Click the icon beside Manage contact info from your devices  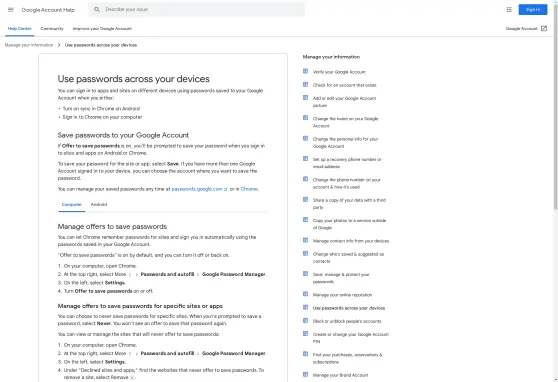(x=305, y=240)
